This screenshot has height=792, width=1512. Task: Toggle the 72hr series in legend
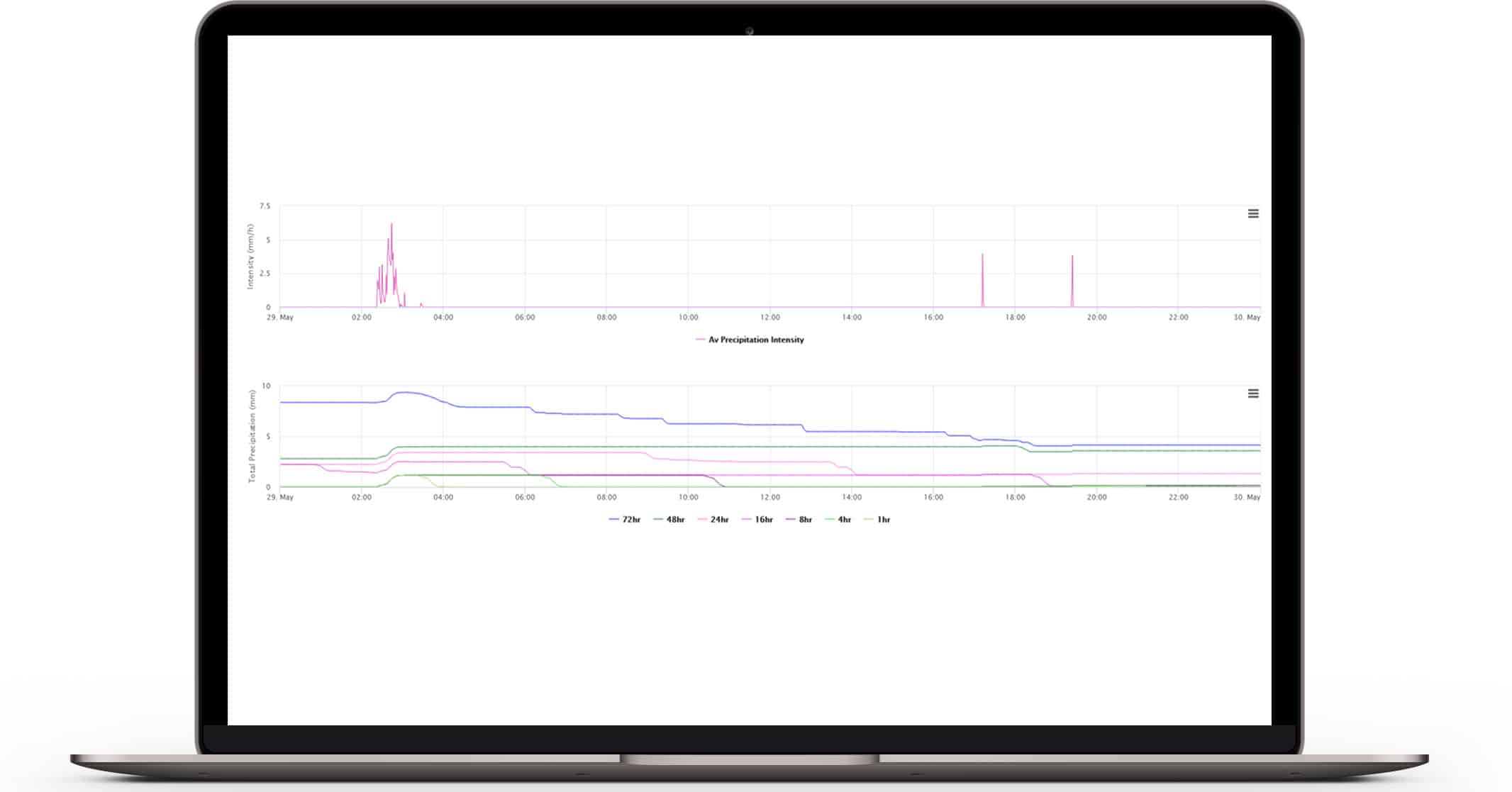pos(625,520)
